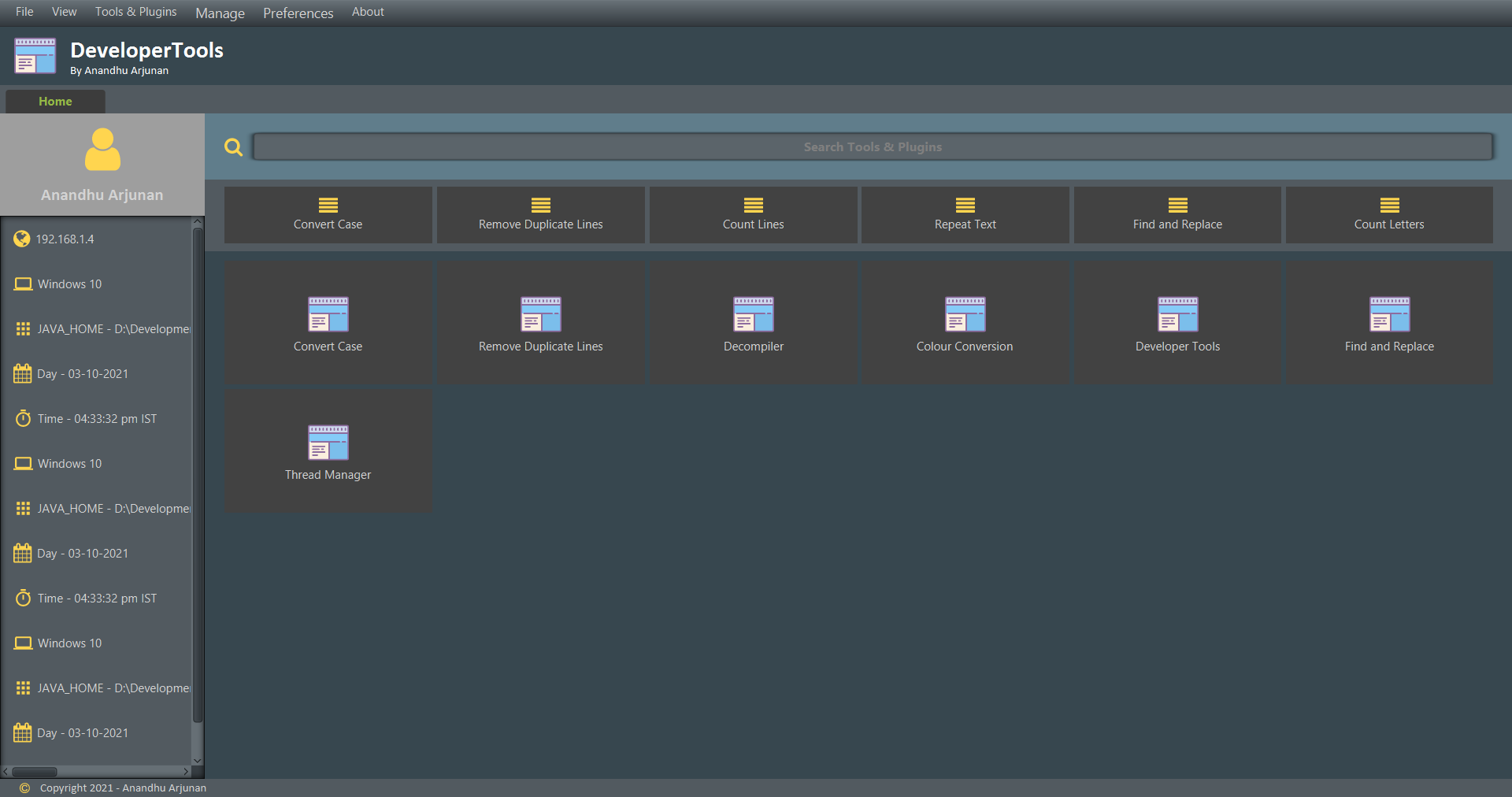This screenshot has height=797, width=1512.
Task: Open the Count Letters quick tool
Action: click(1389, 214)
